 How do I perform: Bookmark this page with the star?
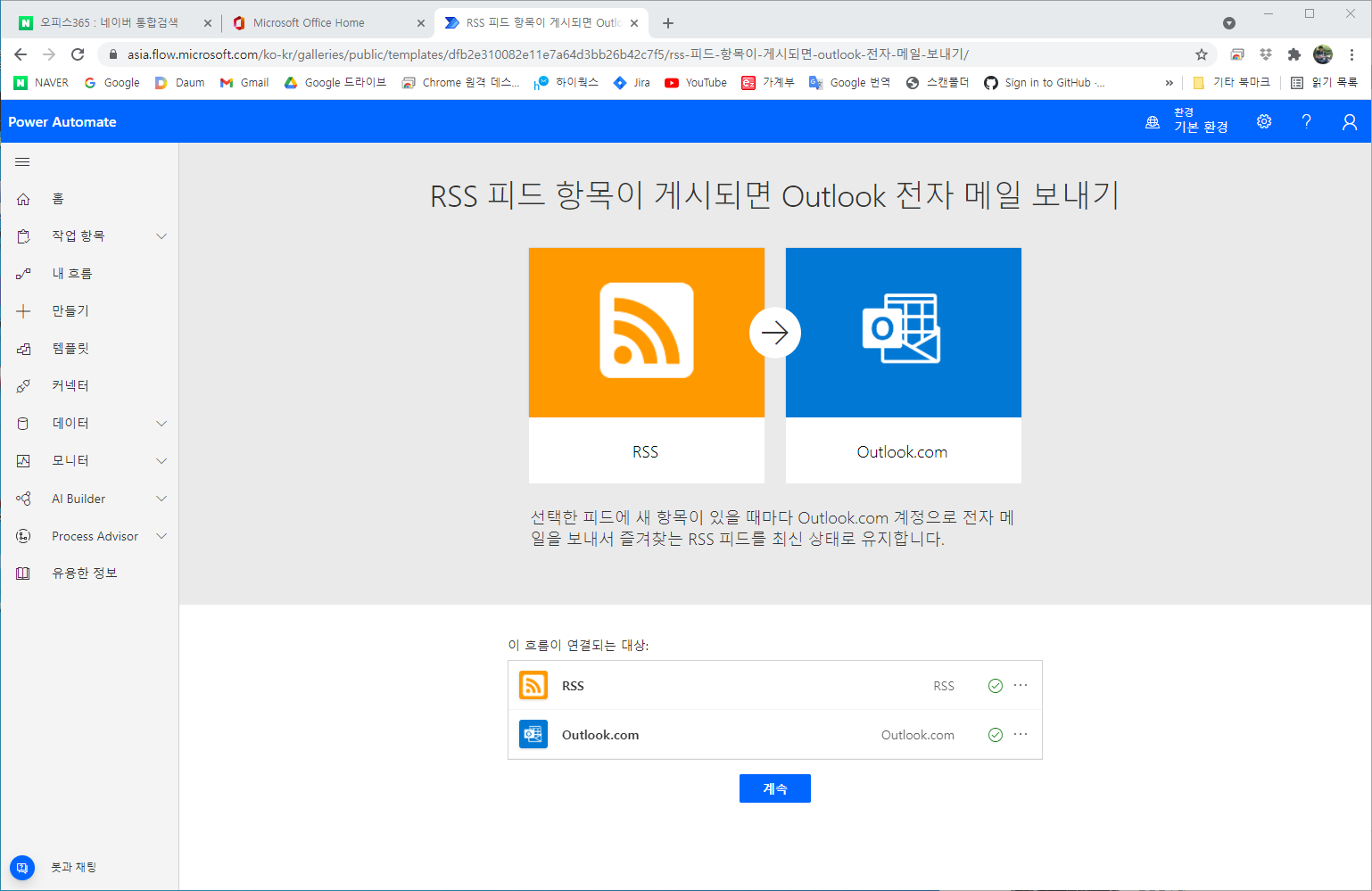1202,54
